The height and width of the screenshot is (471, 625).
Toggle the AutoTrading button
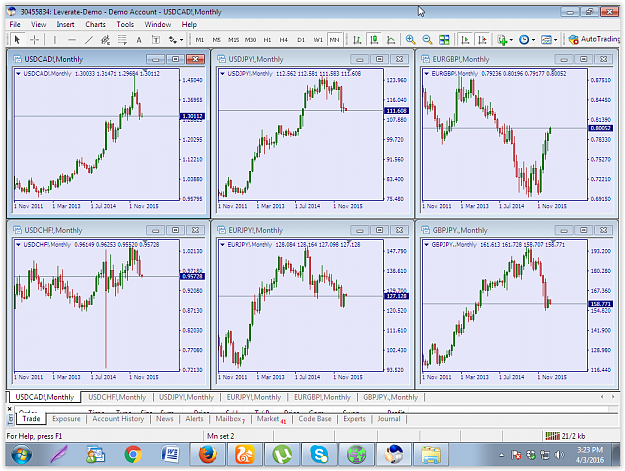click(594, 39)
